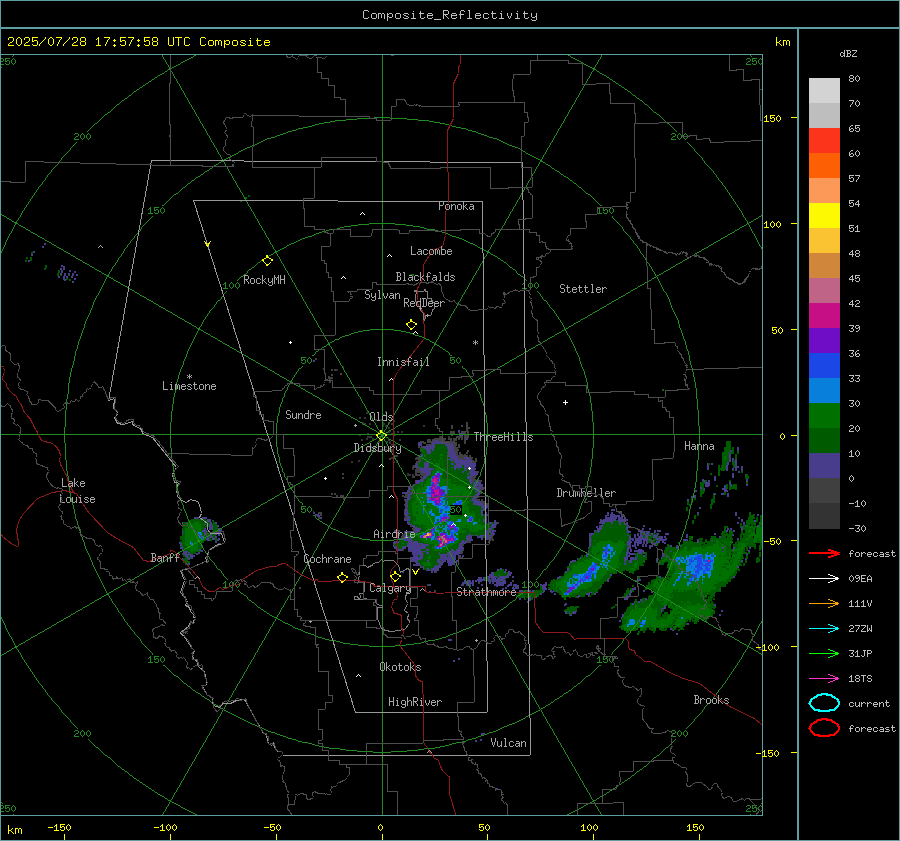Click the Lacombe label
900x841 pixels.
(431, 251)
